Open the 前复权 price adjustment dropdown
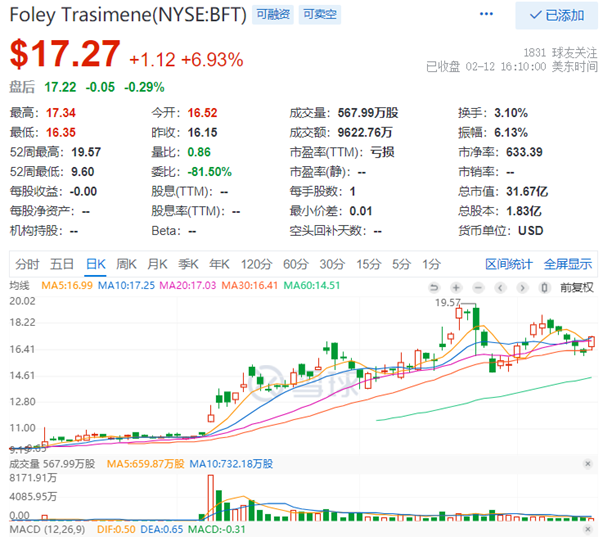Viewport: 603px width, 537px height. [x=576, y=287]
